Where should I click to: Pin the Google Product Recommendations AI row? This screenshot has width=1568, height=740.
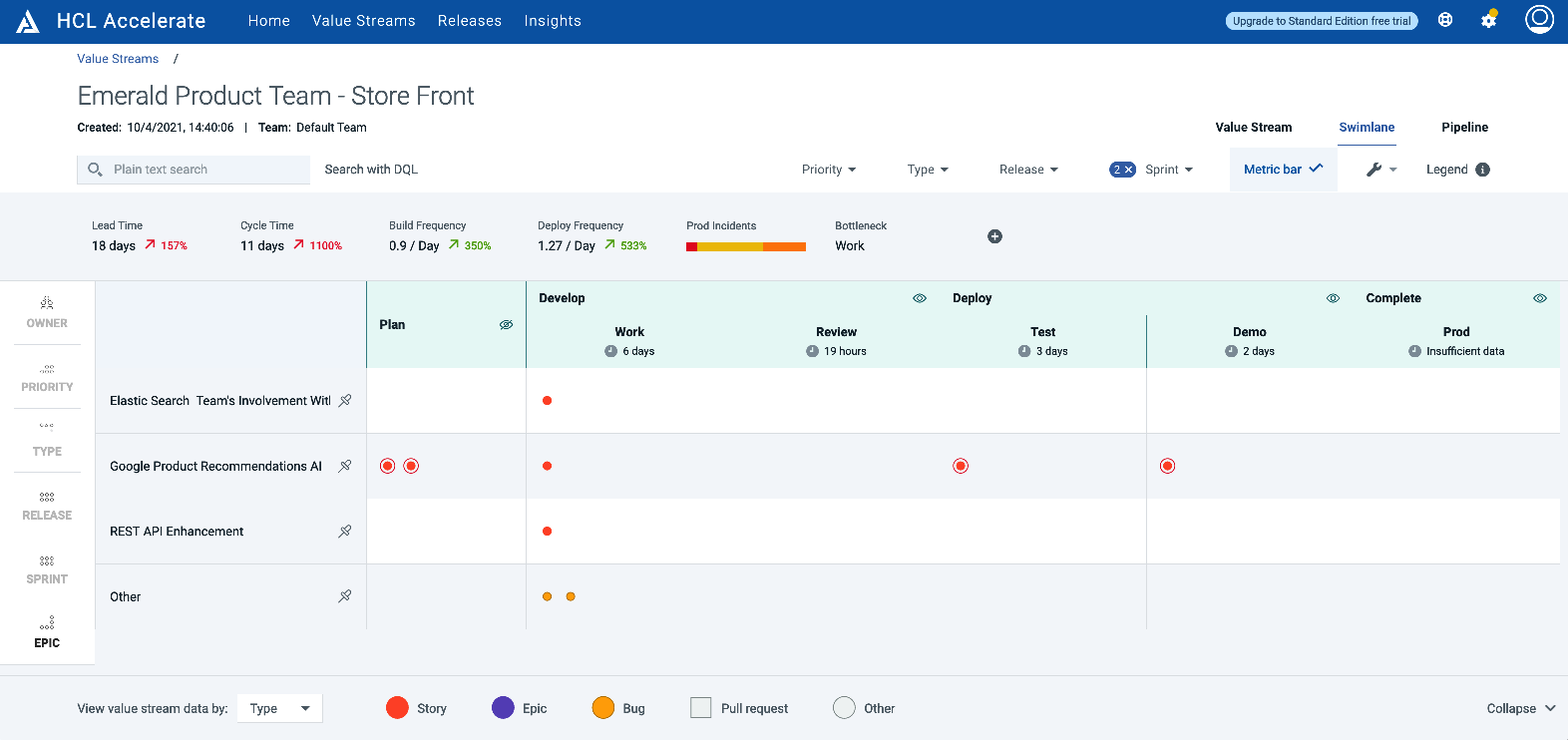(x=345, y=466)
